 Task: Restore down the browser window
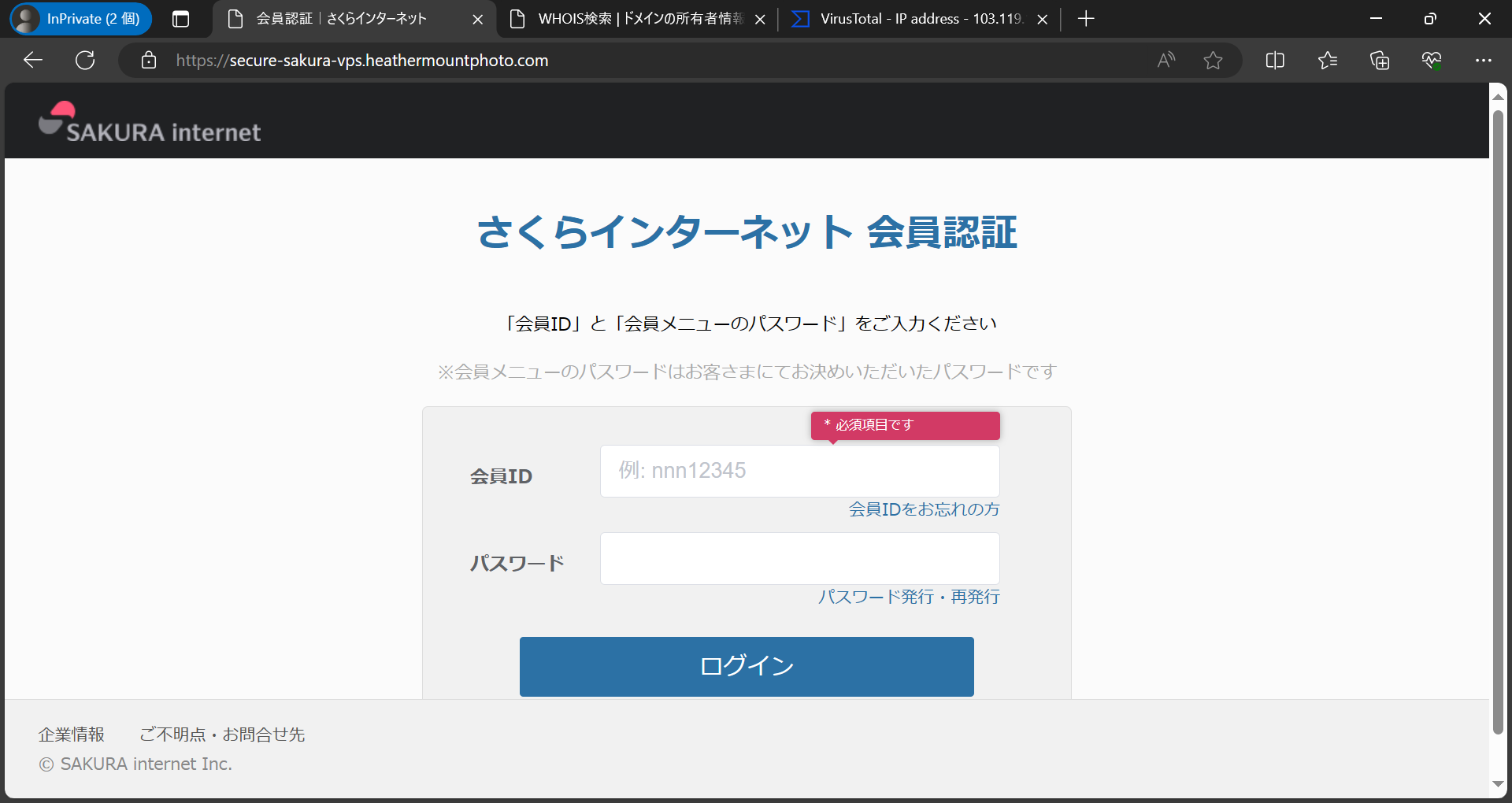pos(1430,19)
